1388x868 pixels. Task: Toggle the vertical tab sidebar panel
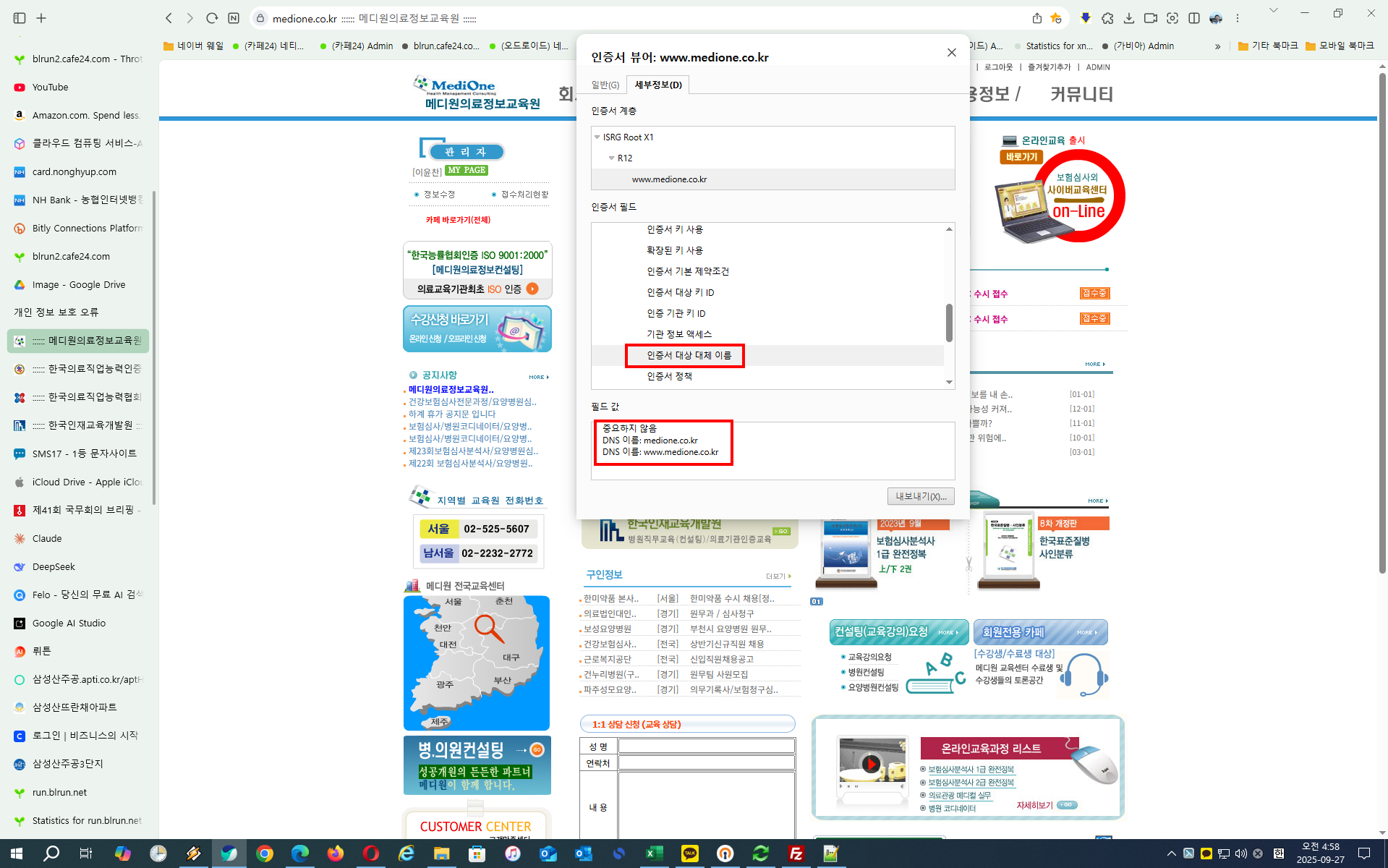[x=20, y=18]
